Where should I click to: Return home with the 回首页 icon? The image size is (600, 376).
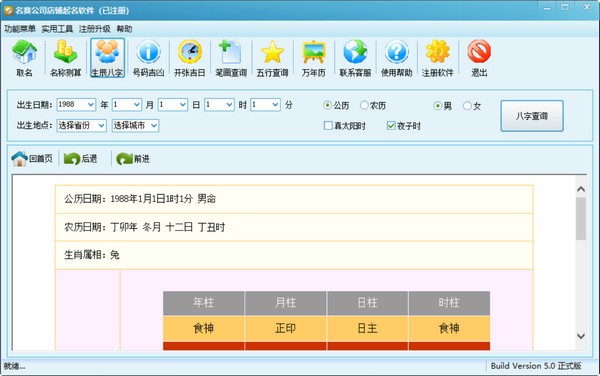point(32,158)
